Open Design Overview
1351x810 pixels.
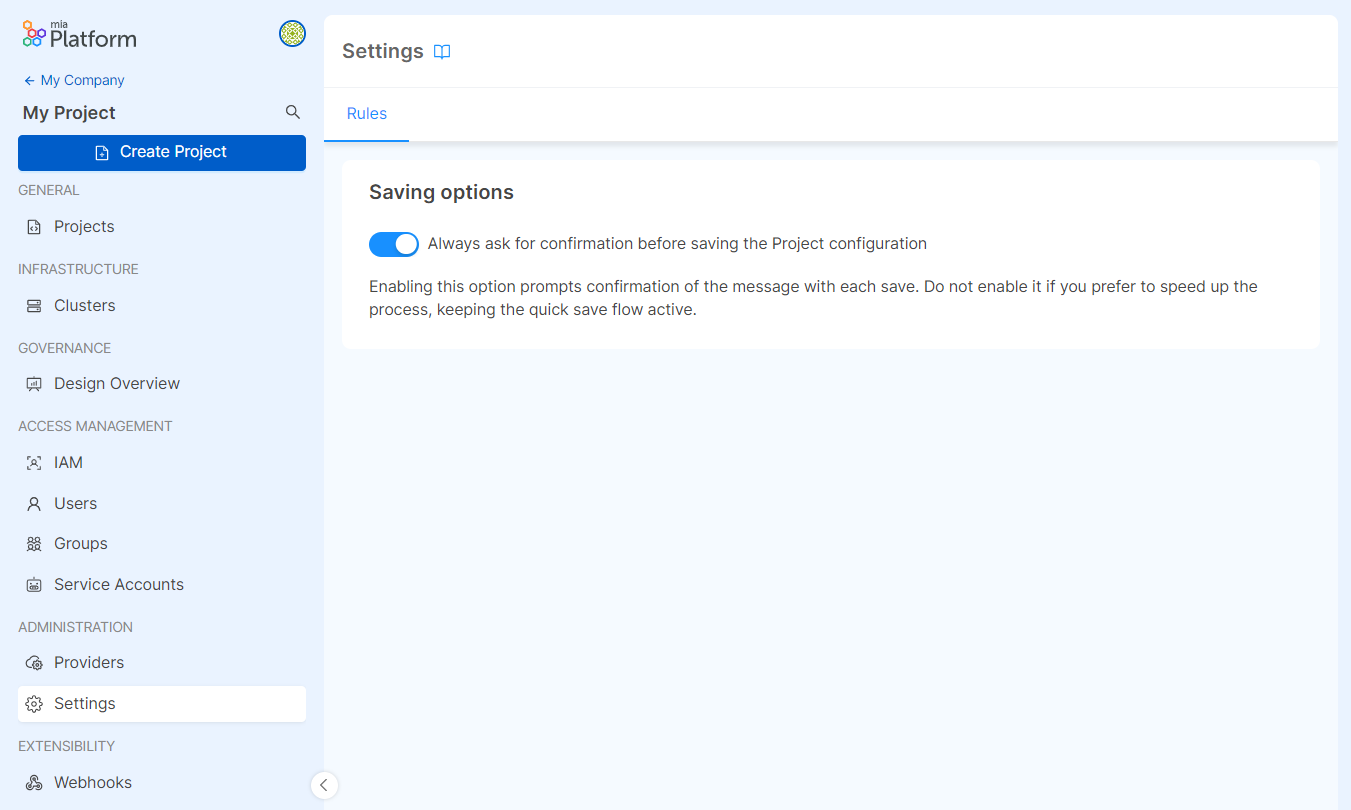[x=117, y=383]
